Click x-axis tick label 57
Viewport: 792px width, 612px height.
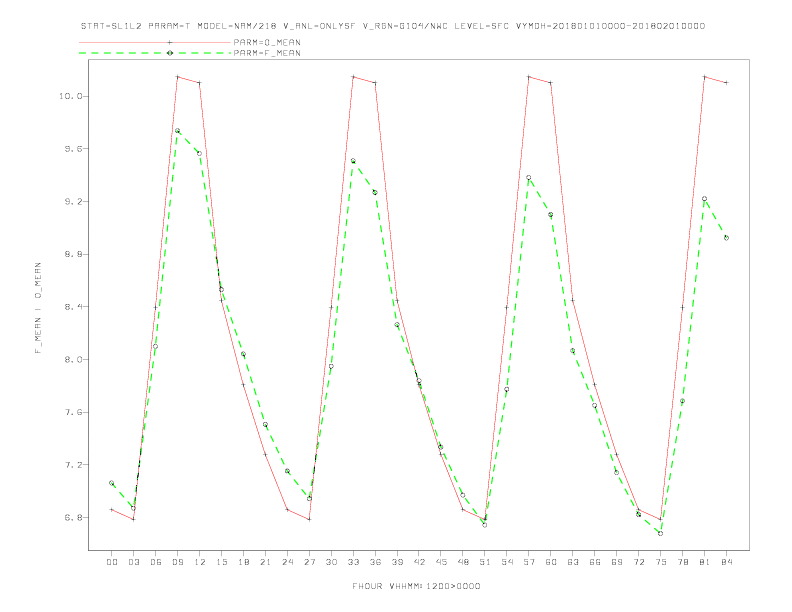click(x=529, y=562)
